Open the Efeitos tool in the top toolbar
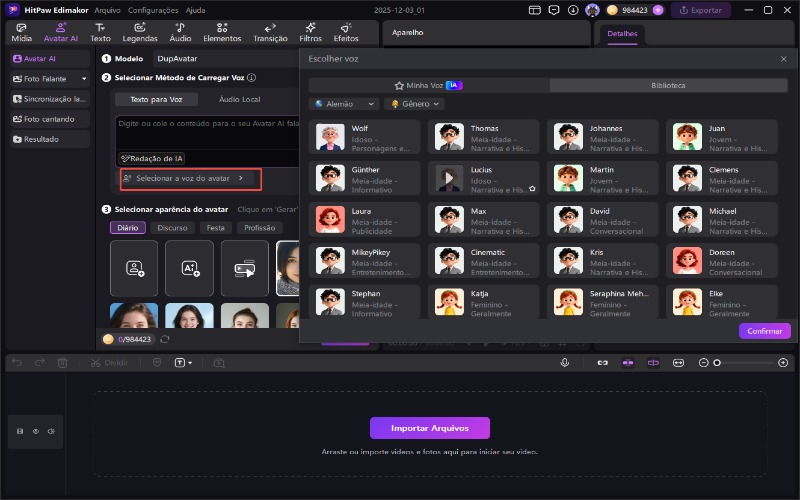 click(346, 32)
